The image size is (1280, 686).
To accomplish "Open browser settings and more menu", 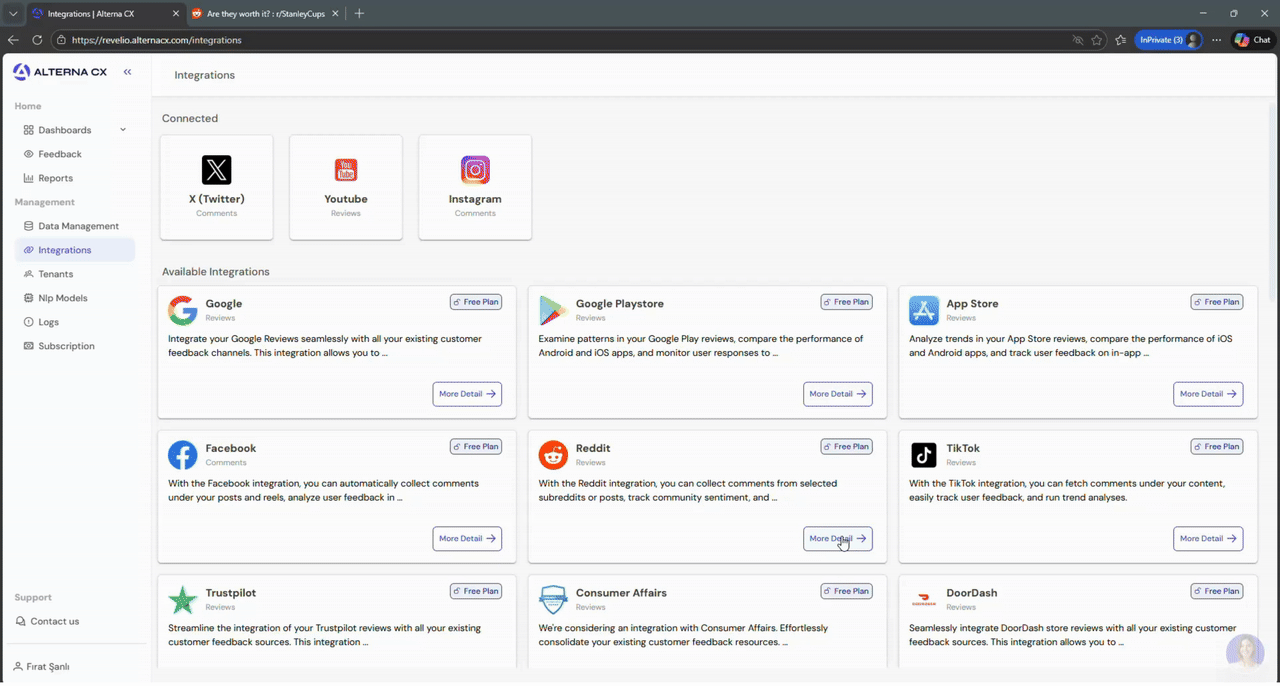I will tap(1216, 40).
